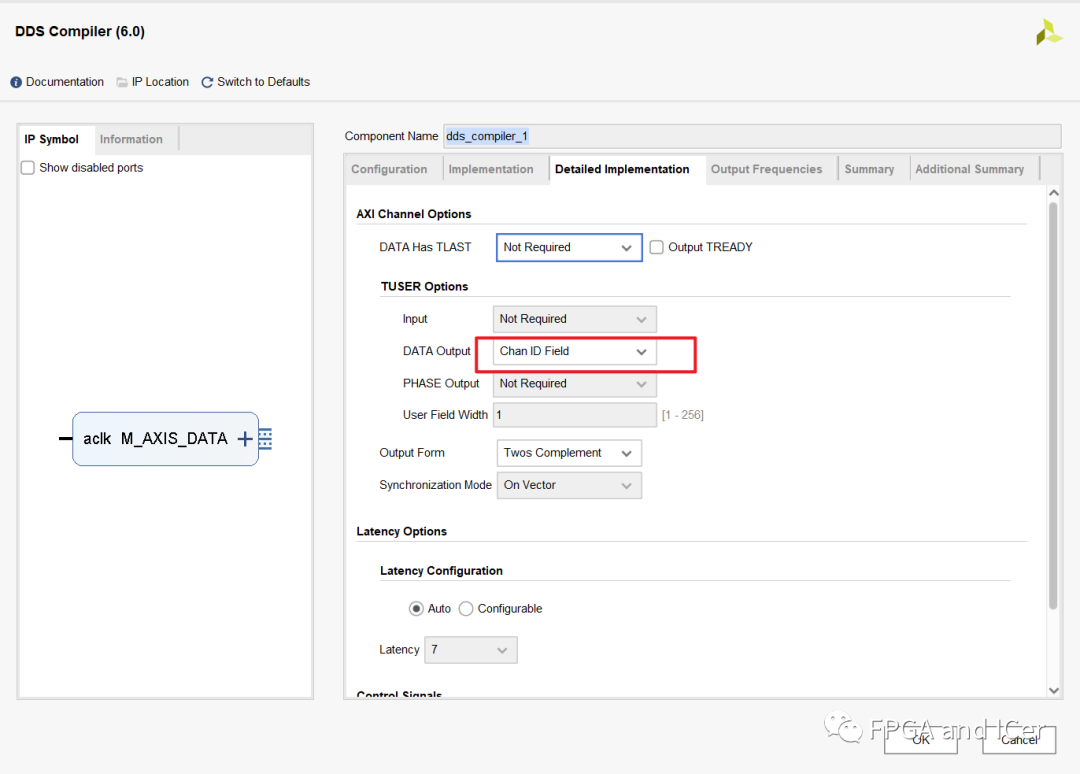Click the TUSER Options heading
Screen dimensions: 1080x774
[424, 286]
